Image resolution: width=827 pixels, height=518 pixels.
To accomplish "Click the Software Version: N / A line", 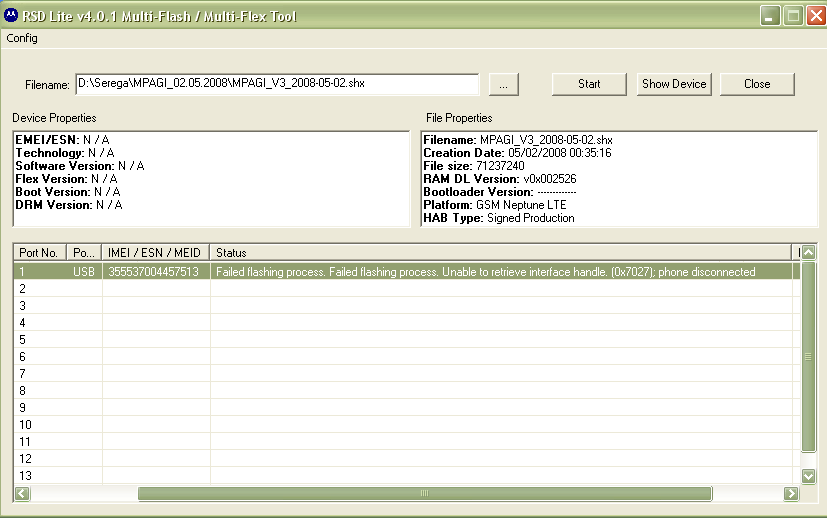I will [80, 166].
